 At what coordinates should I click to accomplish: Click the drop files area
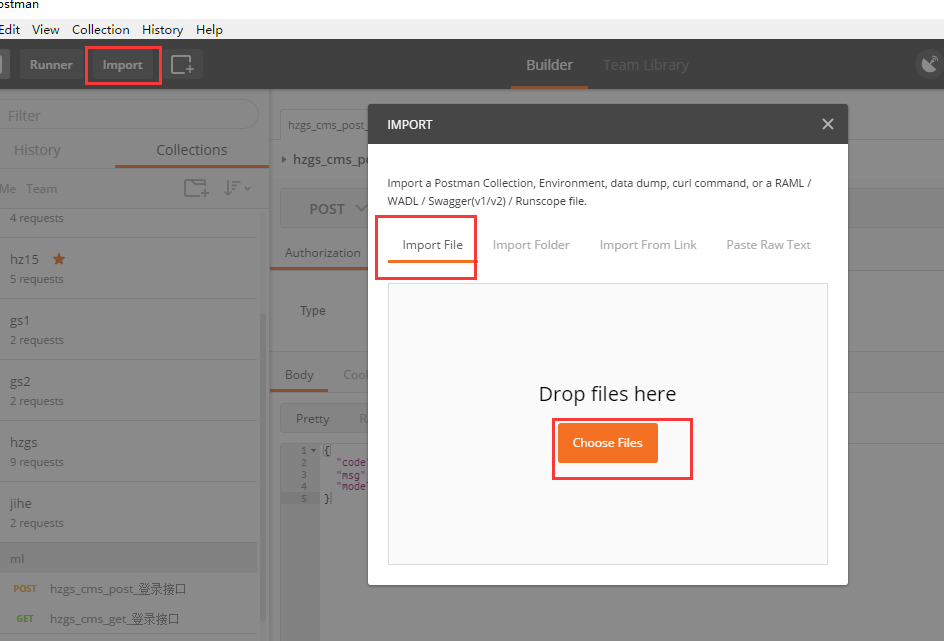(x=607, y=424)
